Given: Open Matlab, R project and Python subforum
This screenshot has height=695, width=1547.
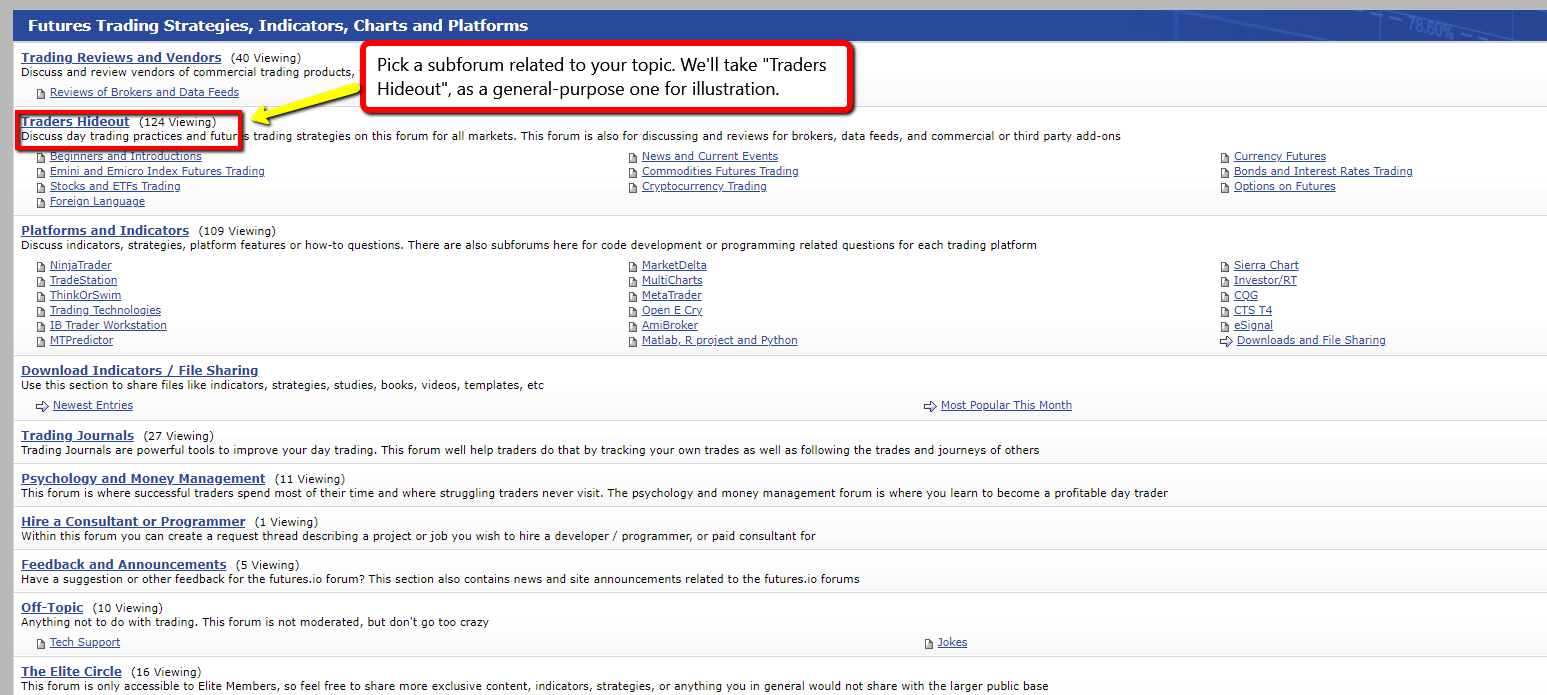Looking at the screenshot, I should 720,340.
